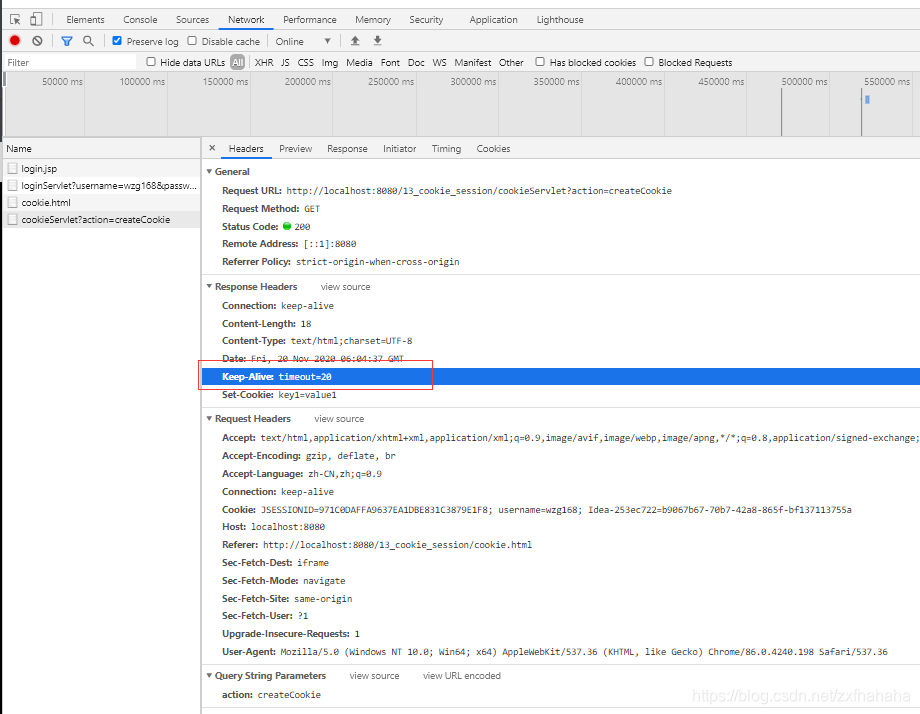Show the Initiator tab

400,148
